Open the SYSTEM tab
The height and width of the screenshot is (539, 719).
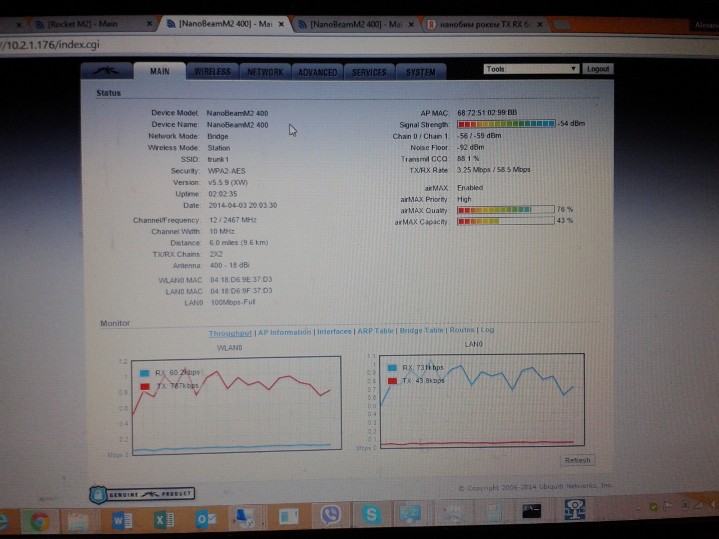tap(420, 72)
